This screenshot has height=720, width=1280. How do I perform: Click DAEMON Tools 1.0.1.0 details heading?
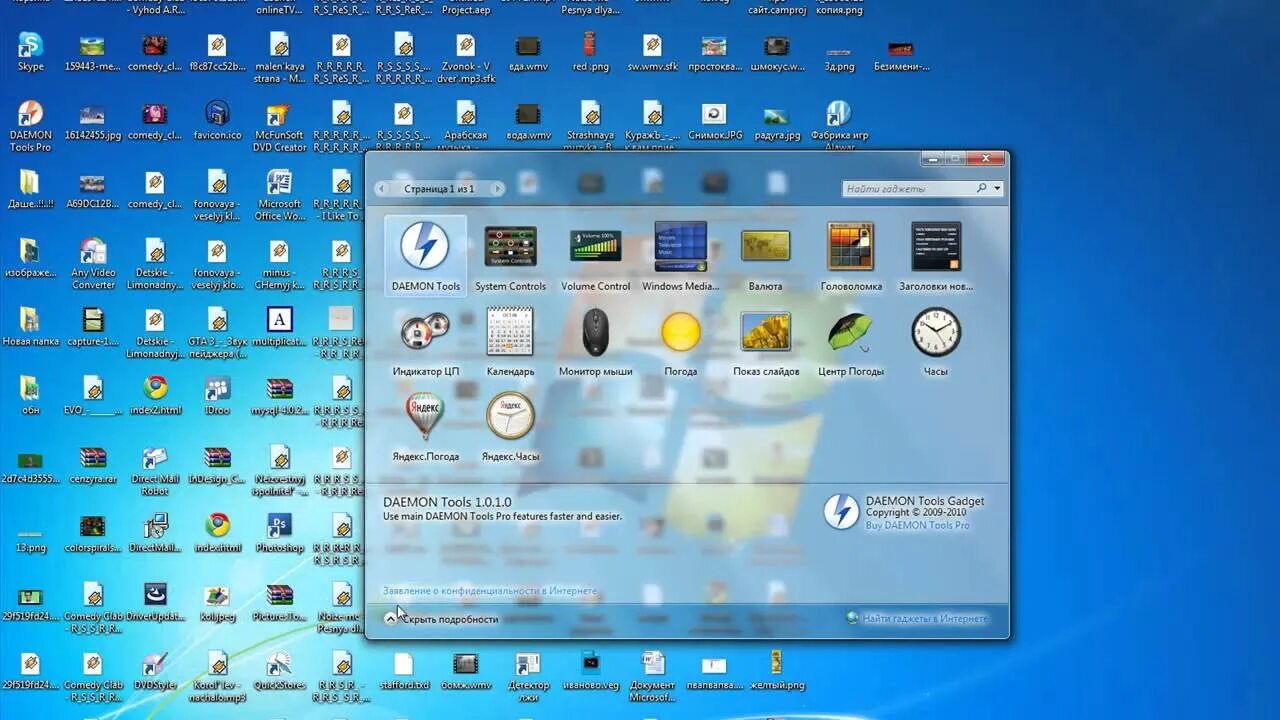tap(447, 502)
